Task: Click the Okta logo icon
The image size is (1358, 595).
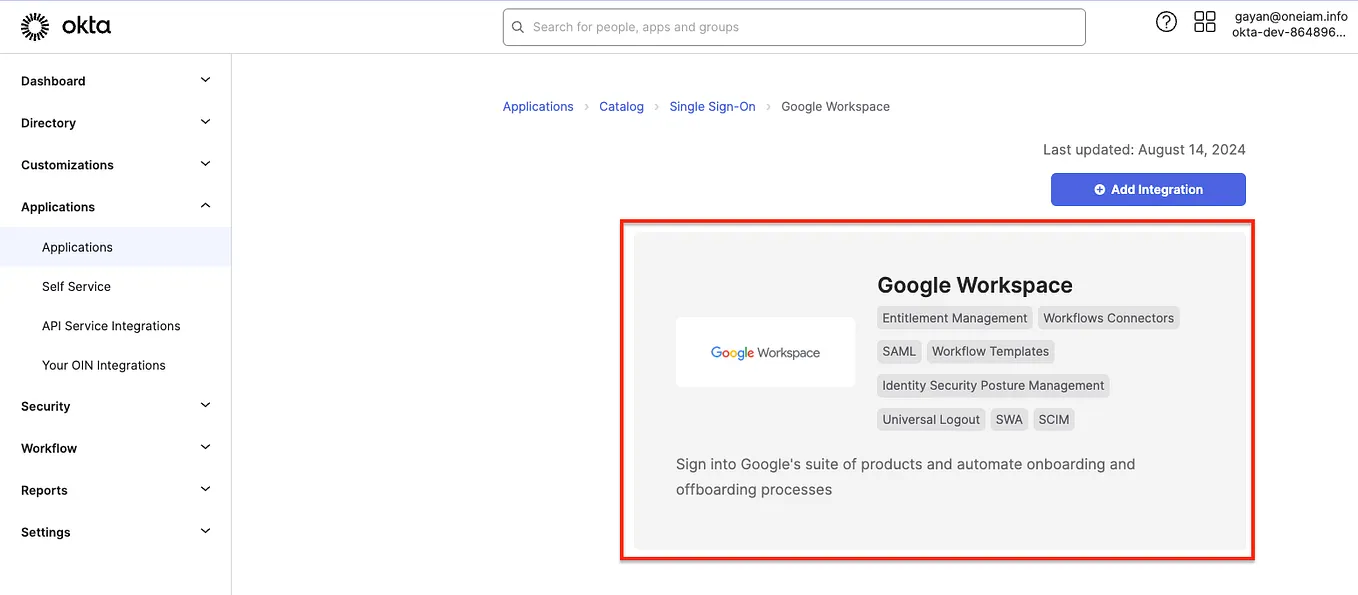Action: pos(35,27)
